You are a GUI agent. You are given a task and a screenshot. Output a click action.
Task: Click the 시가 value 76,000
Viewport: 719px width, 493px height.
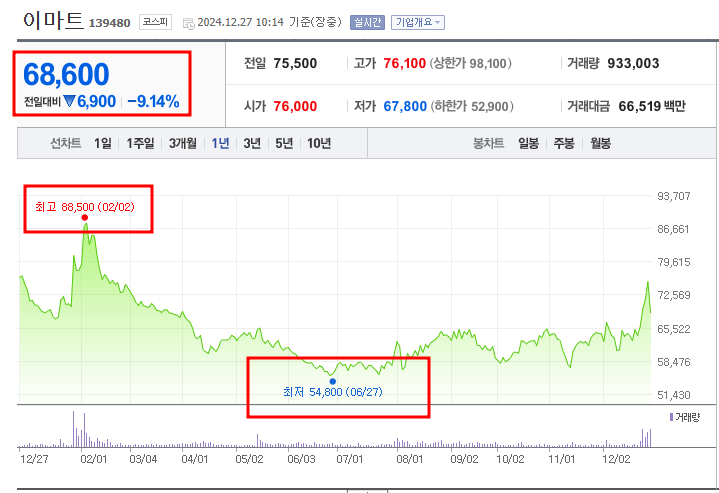[x=295, y=106]
